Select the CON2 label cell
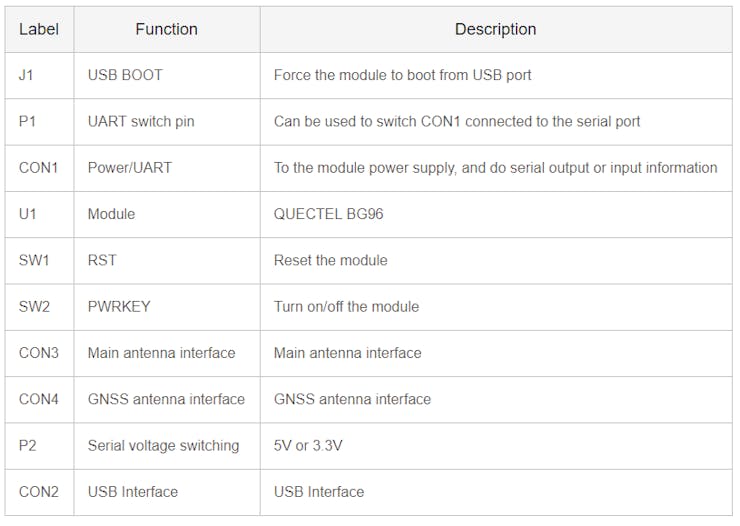 pyautogui.click(x=40, y=492)
